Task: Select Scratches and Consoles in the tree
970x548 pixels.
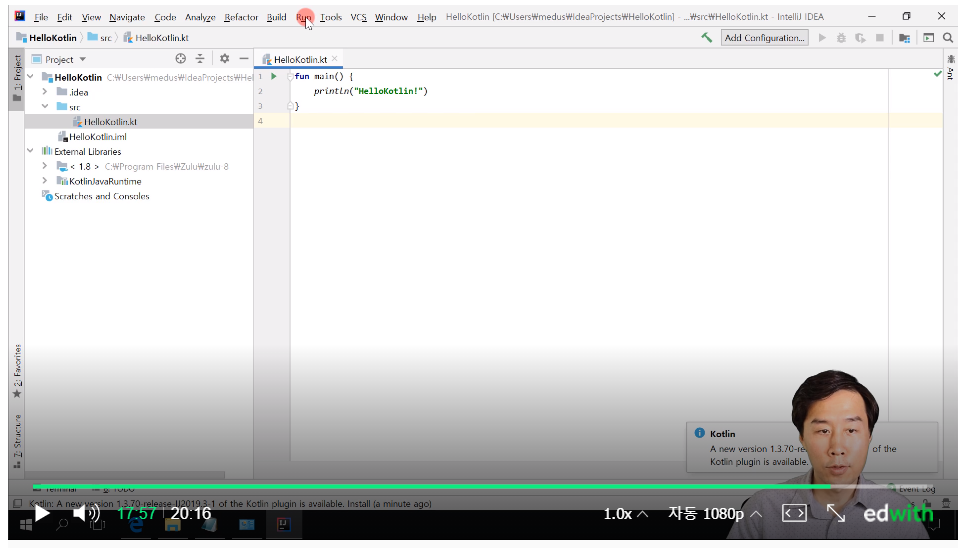Action: click(x=101, y=196)
